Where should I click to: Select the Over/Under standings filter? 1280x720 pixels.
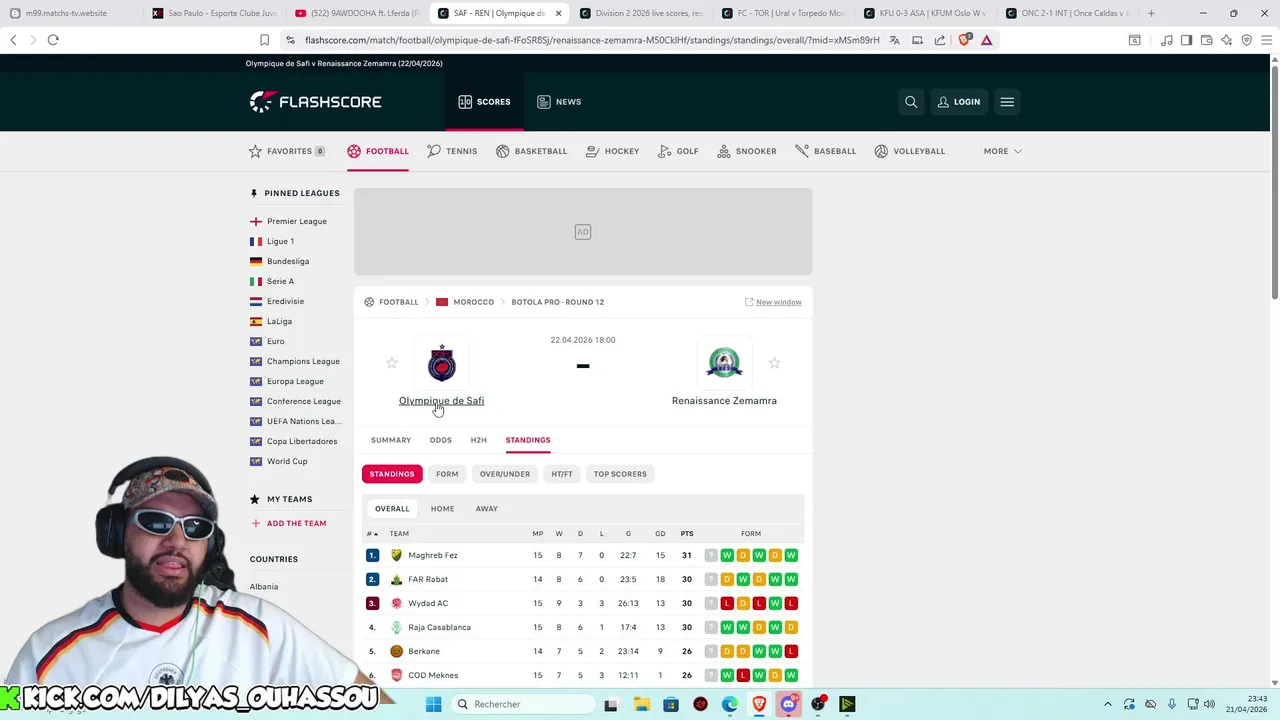pyautogui.click(x=505, y=474)
